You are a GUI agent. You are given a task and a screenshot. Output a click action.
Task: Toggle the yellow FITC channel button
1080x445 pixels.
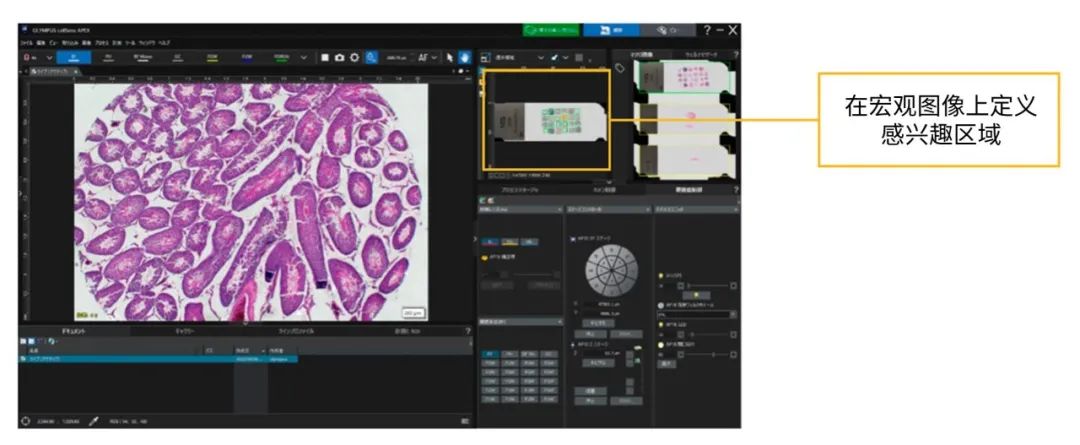(x=212, y=57)
